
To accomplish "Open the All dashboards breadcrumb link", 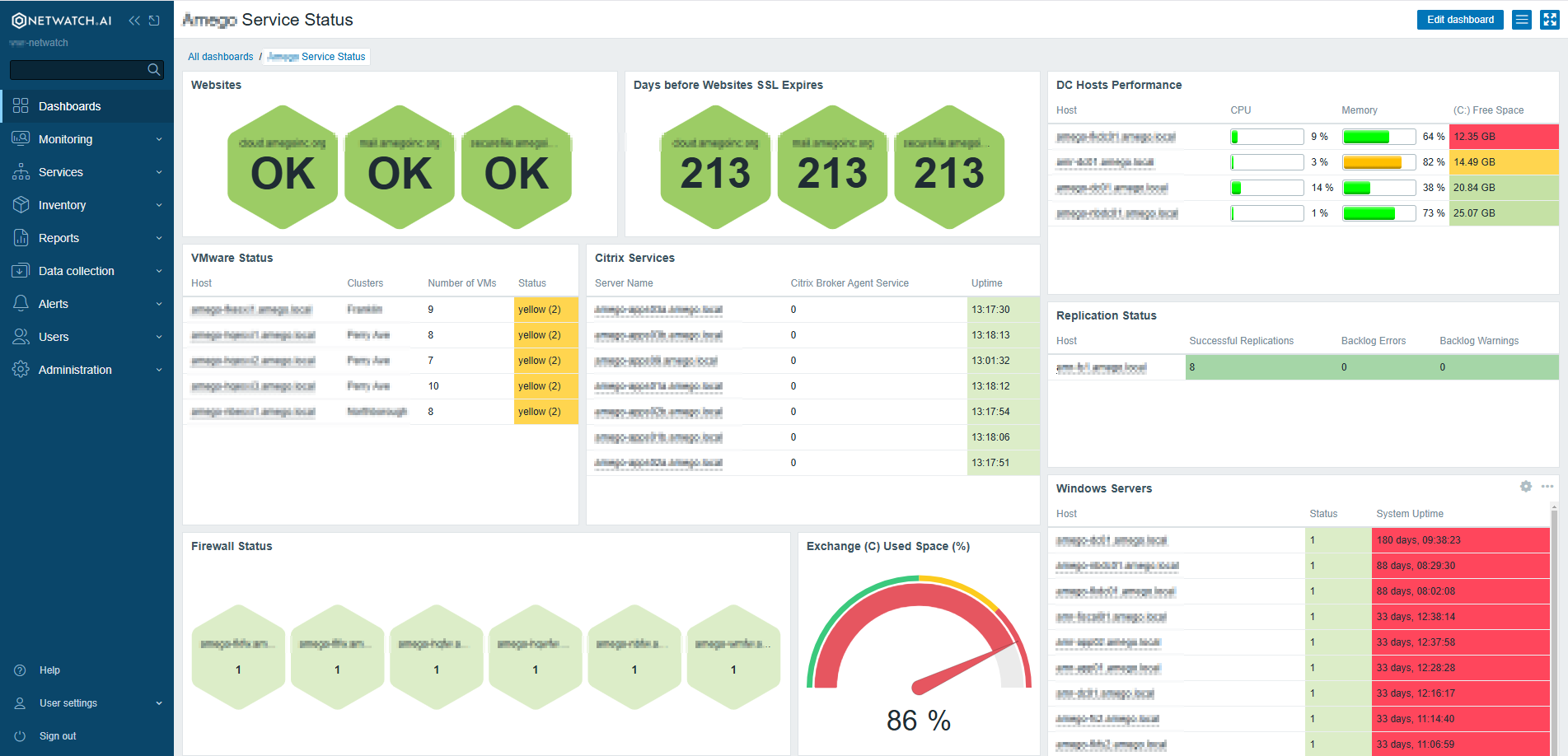I will click(220, 56).
